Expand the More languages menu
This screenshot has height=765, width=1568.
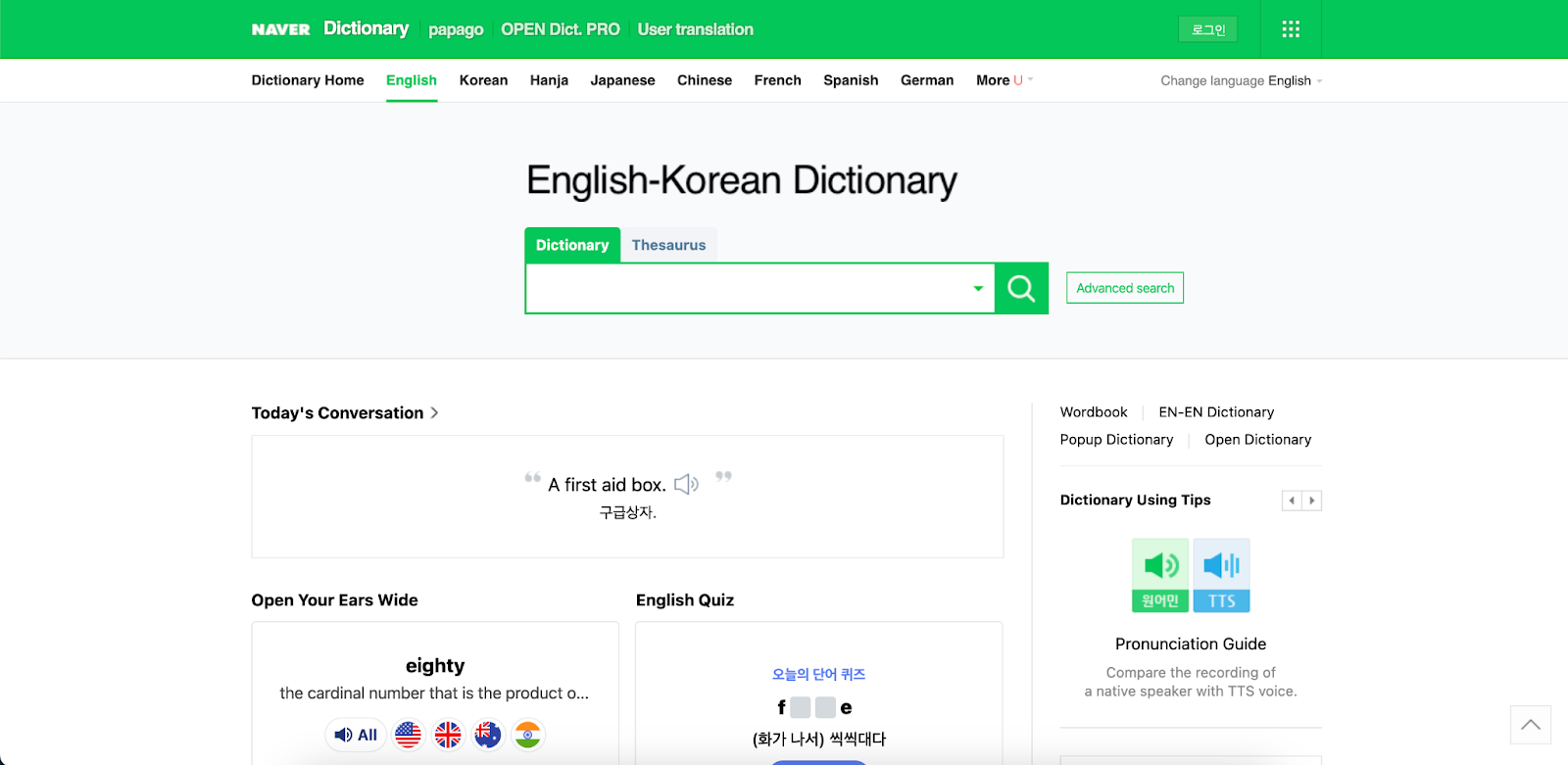point(1004,80)
